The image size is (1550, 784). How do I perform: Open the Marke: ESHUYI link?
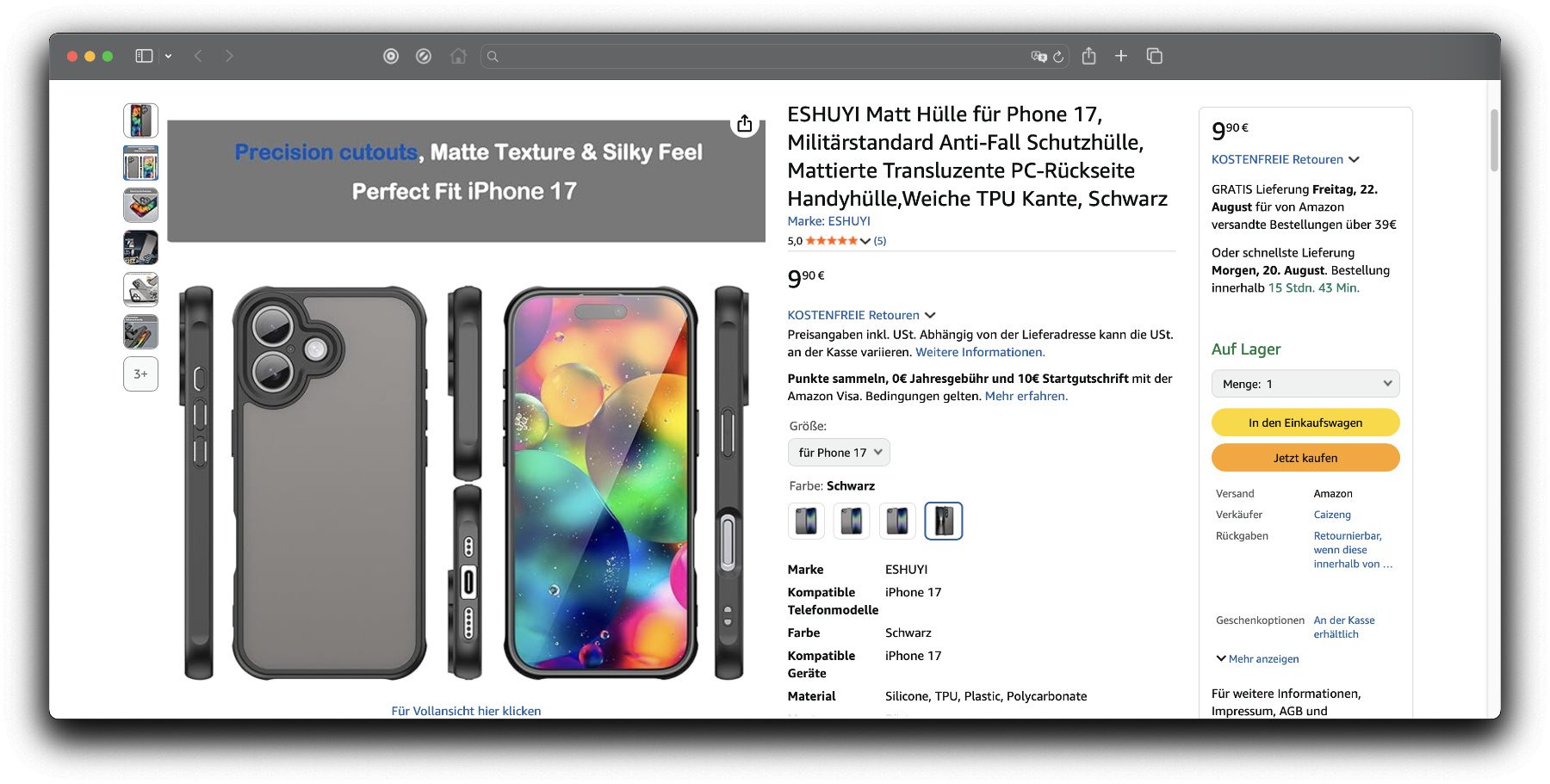pyautogui.click(x=828, y=221)
